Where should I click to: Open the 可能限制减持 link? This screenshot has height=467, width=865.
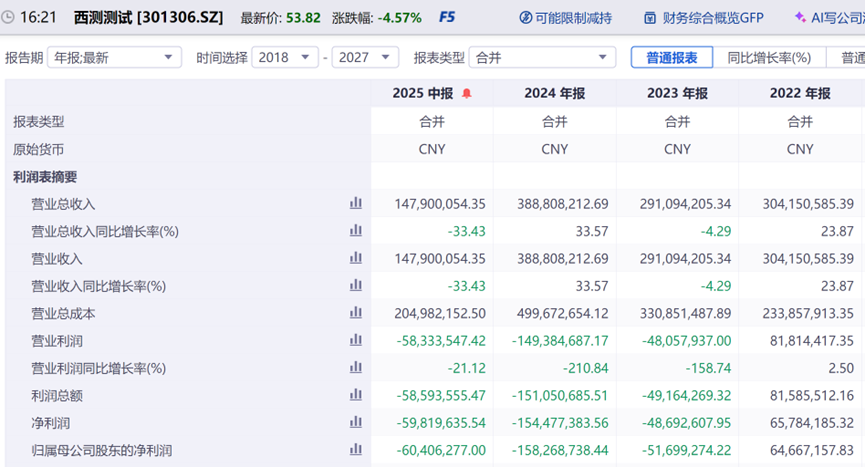[565, 18]
